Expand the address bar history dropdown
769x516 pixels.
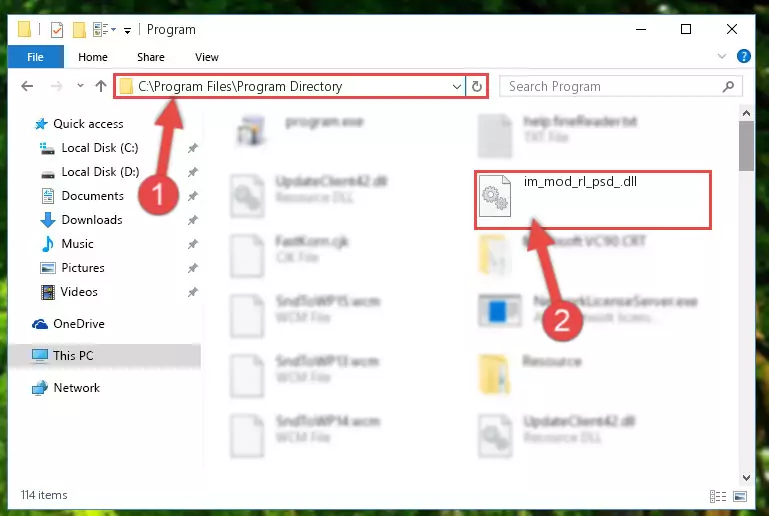click(x=457, y=86)
